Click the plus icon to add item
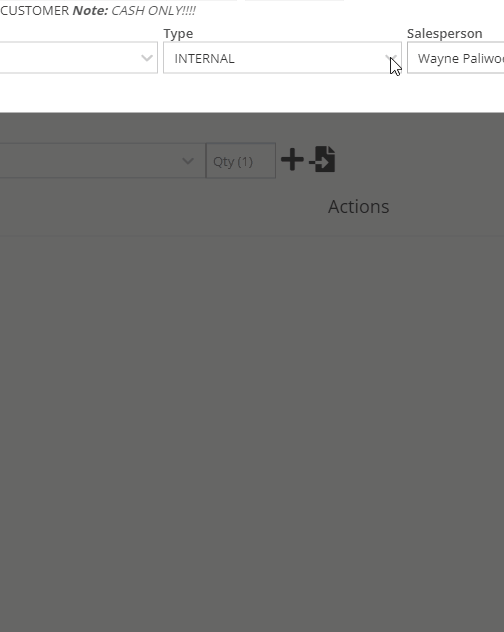504x632 pixels. 292,160
